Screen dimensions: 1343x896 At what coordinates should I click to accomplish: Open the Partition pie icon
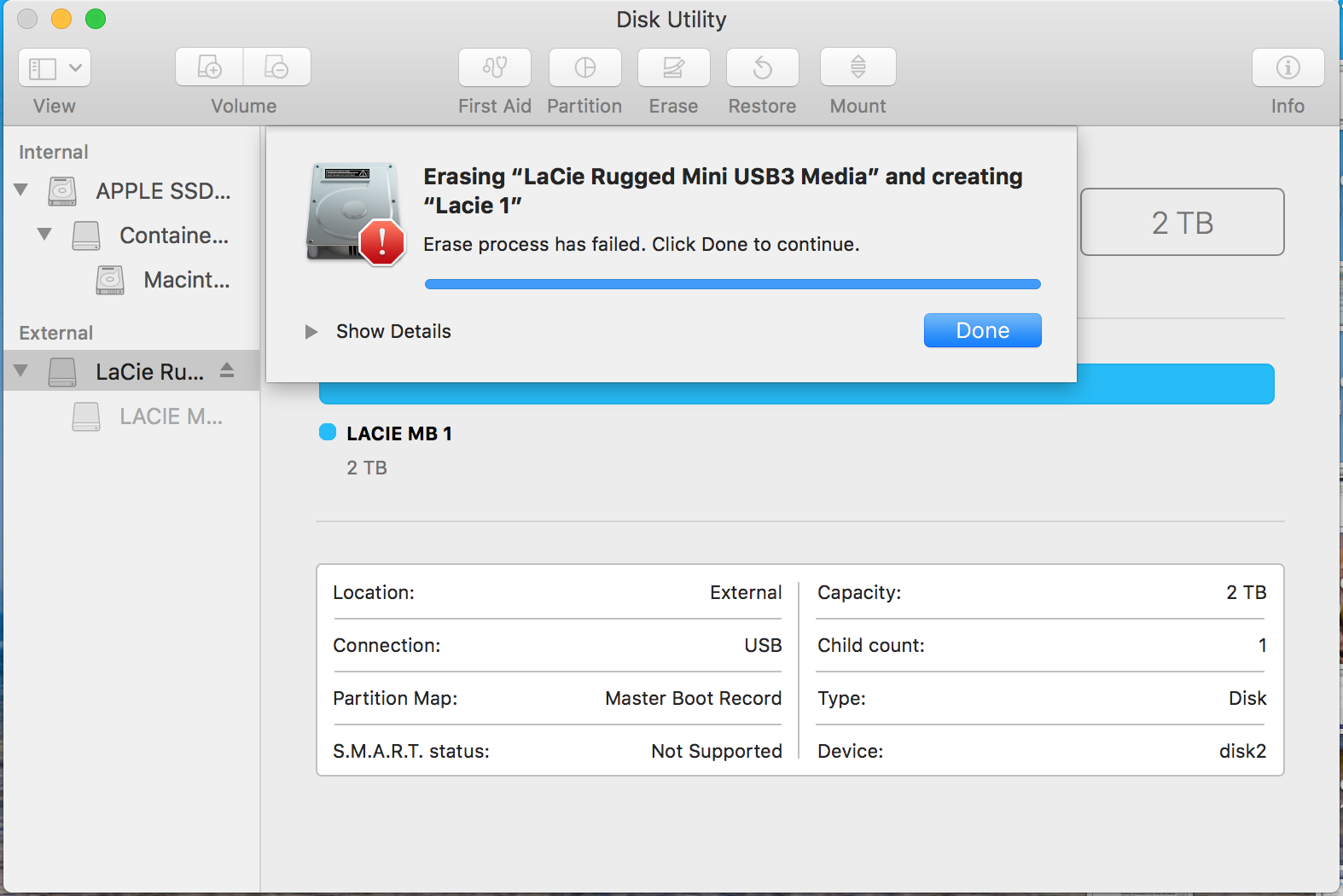[585, 67]
